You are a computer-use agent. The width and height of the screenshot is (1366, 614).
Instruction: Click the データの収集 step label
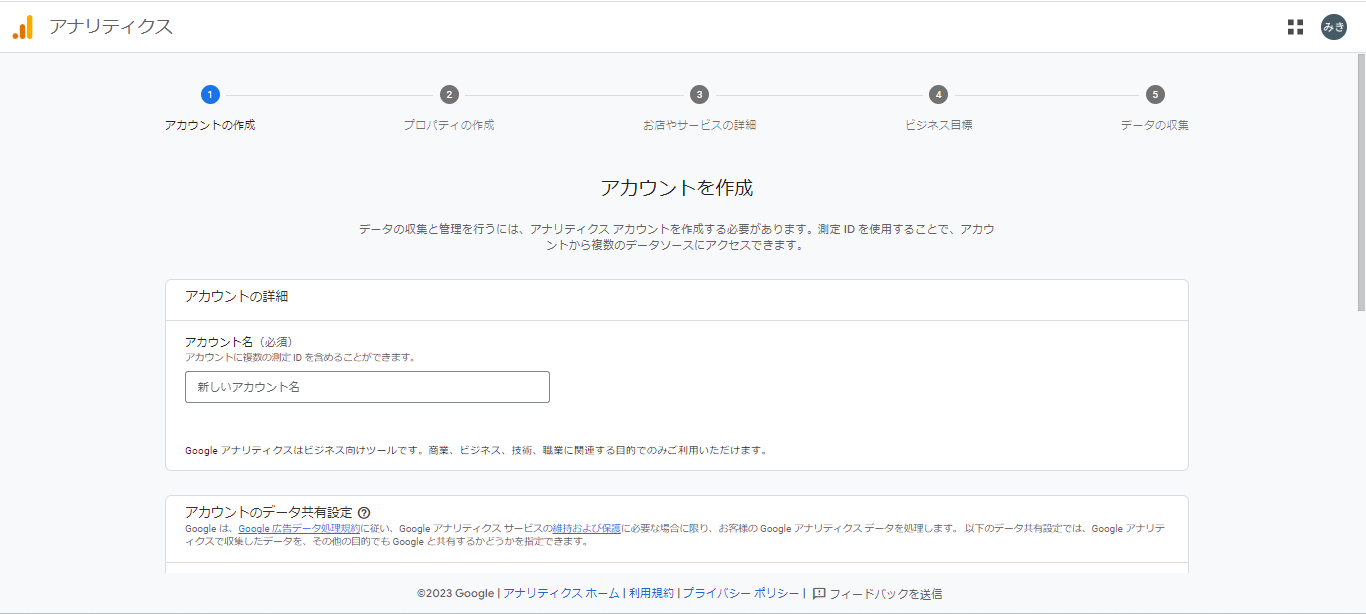pyautogui.click(x=1154, y=125)
